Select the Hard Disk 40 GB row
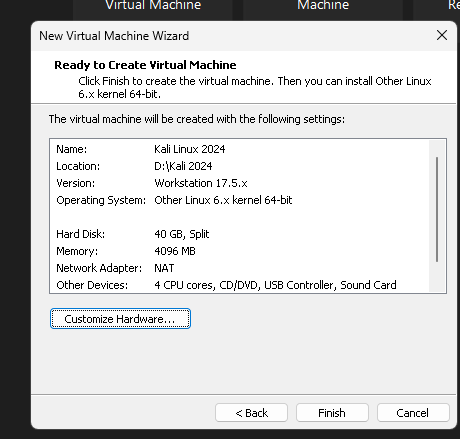Image resolution: width=460 pixels, height=440 pixels. (239, 234)
